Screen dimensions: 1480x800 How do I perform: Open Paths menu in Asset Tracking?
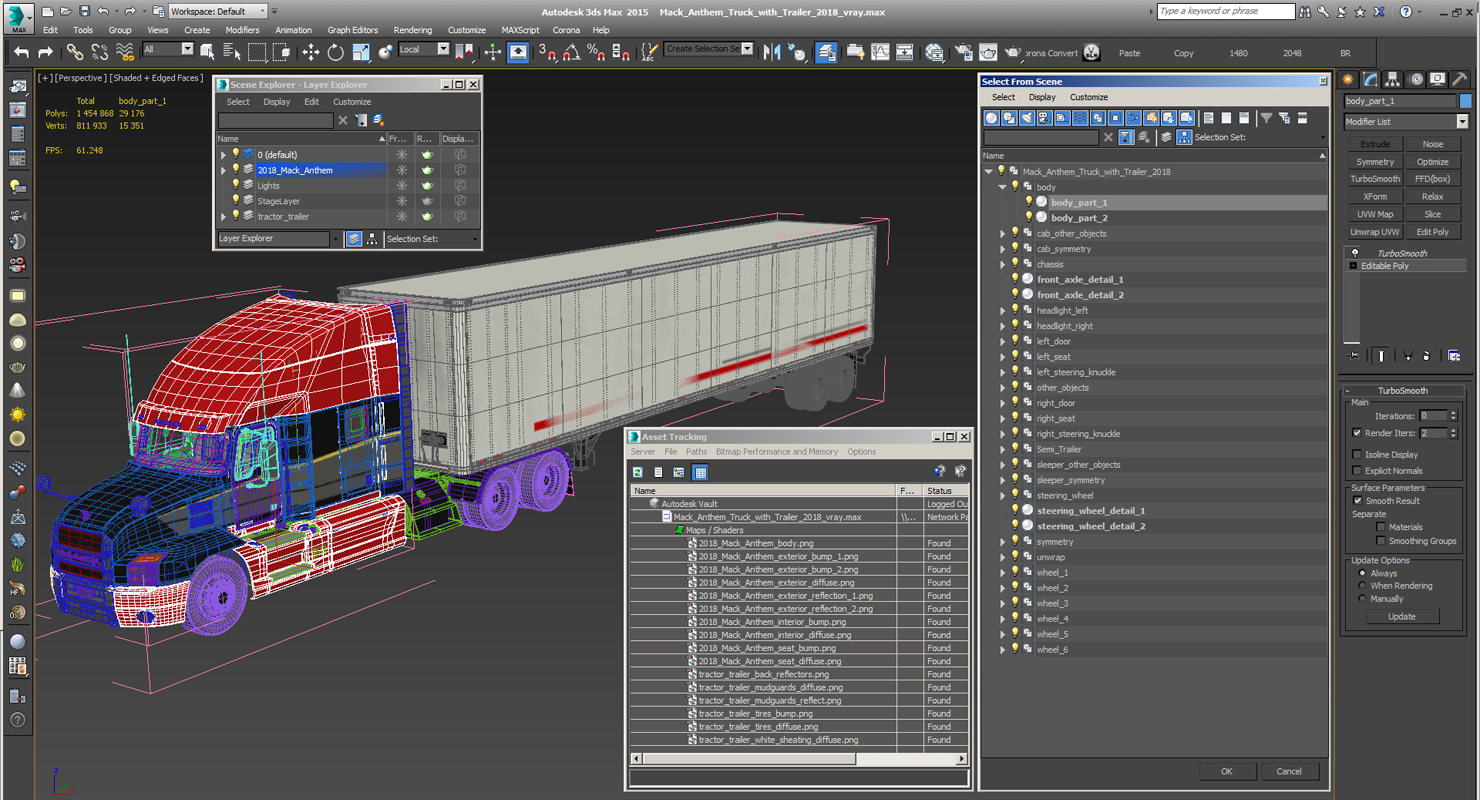pos(696,452)
